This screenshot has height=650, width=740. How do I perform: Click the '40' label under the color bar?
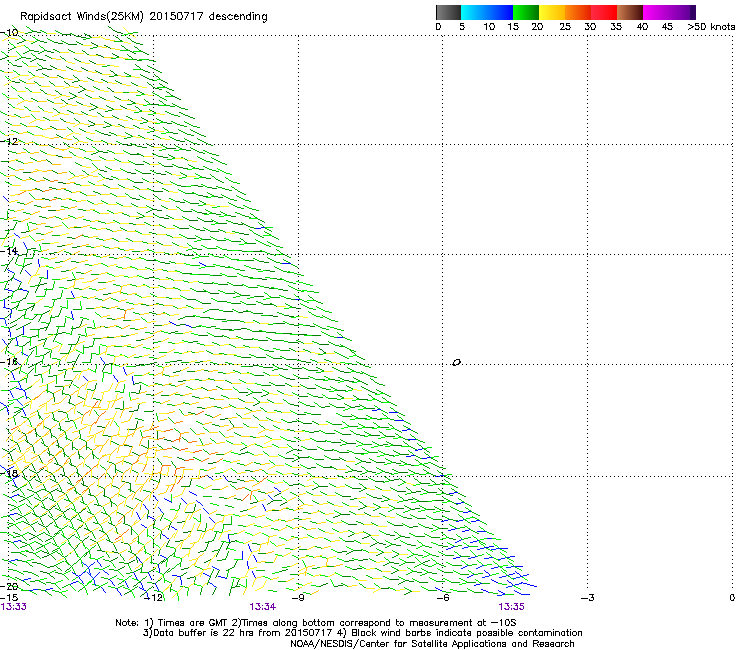(642, 27)
